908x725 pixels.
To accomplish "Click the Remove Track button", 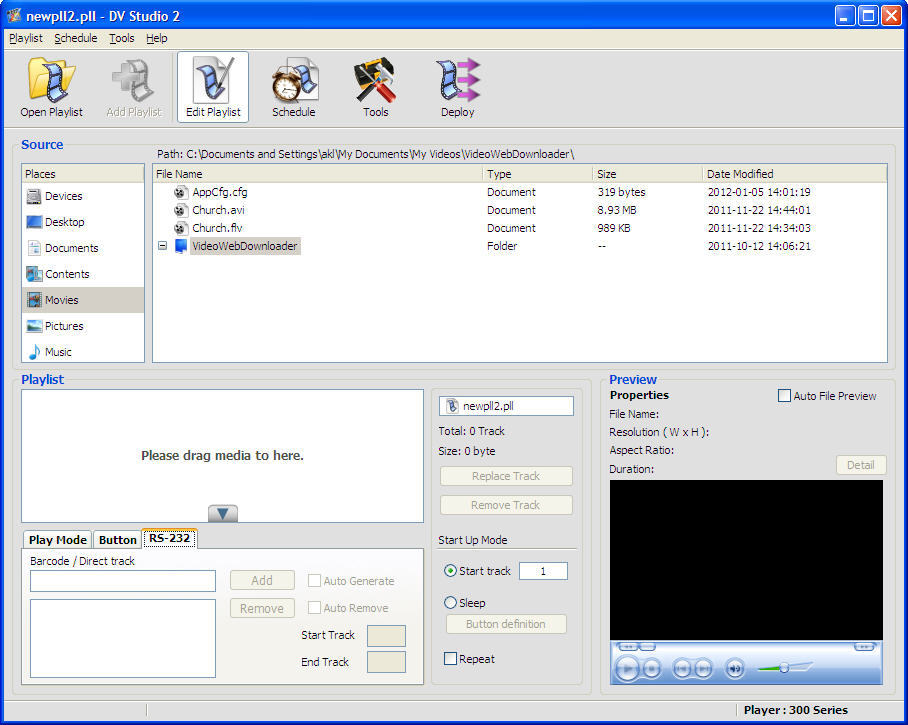I will [506, 505].
